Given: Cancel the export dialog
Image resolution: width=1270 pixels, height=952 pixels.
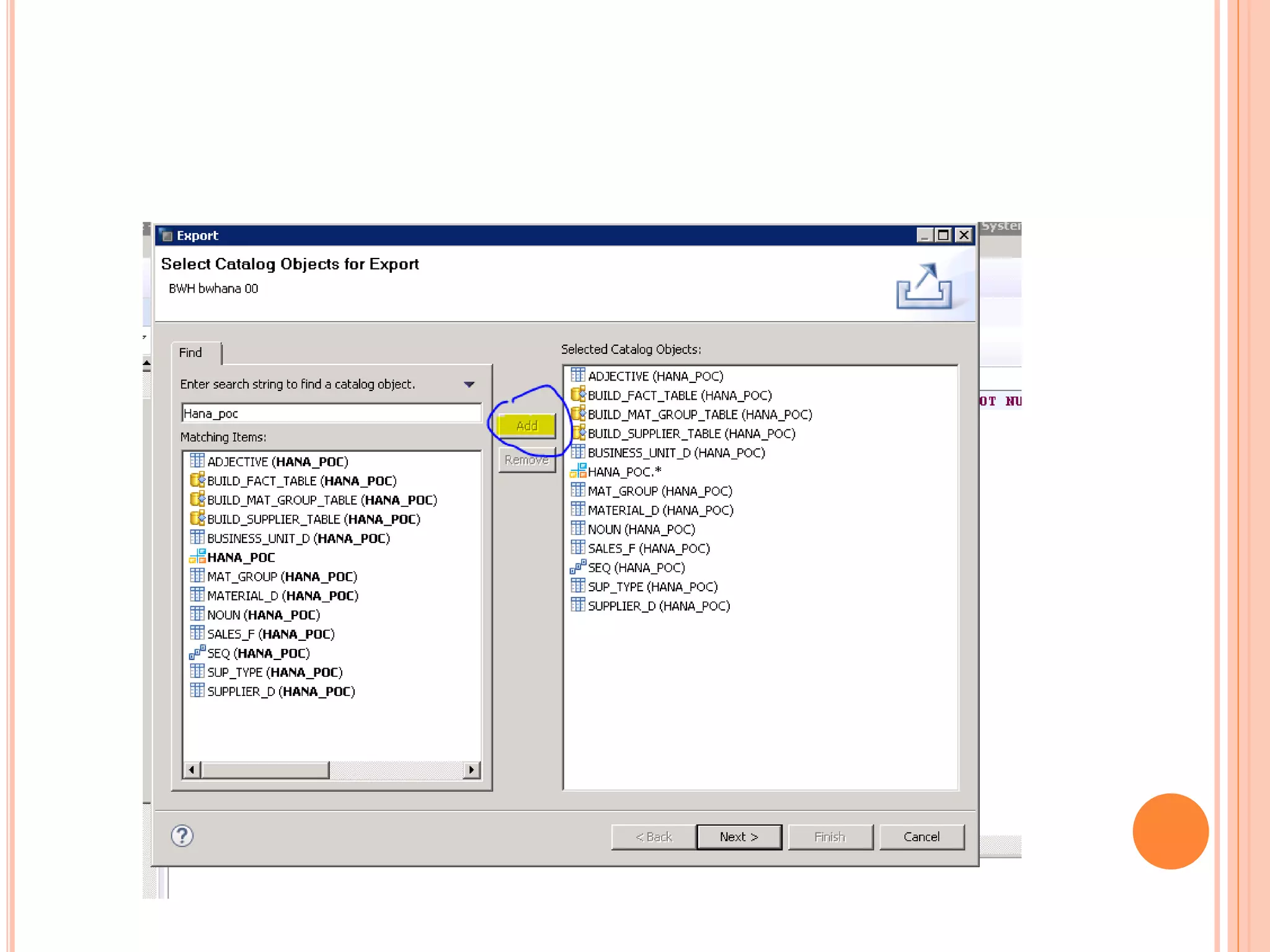Looking at the screenshot, I should (x=921, y=837).
